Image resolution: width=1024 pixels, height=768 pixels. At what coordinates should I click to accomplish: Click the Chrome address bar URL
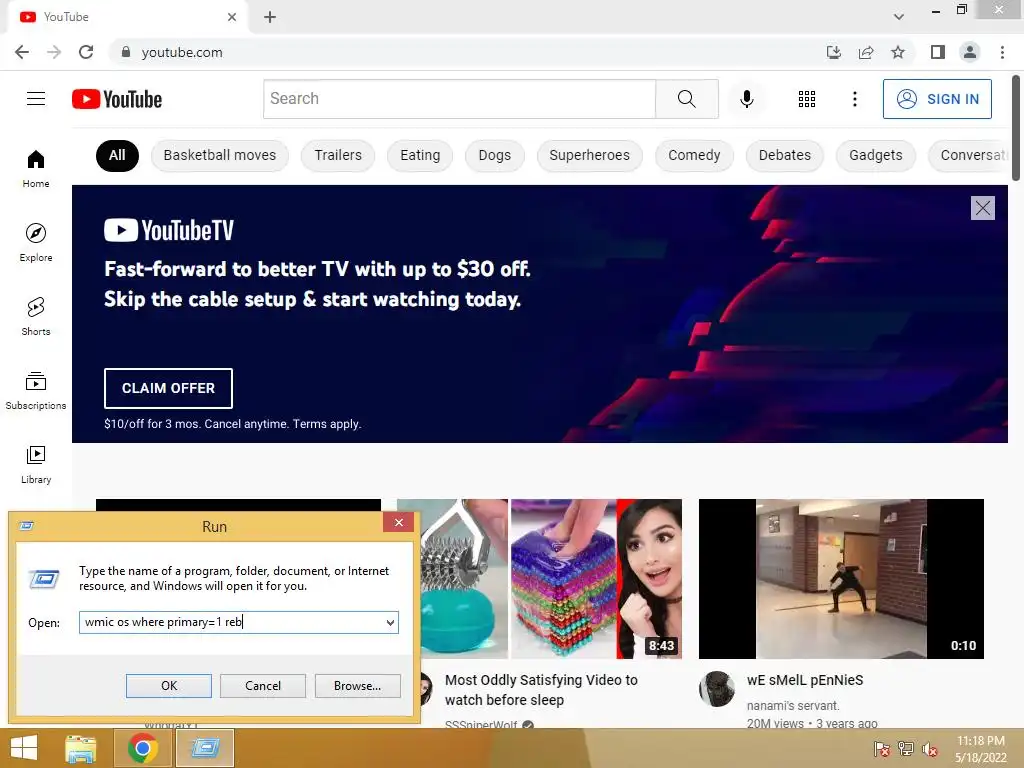182,52
